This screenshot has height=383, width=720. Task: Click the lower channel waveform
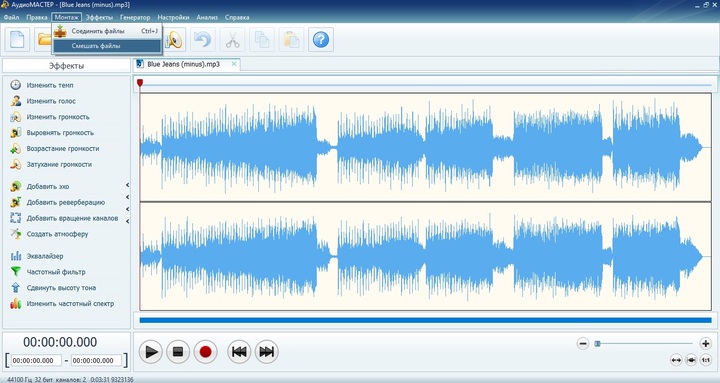coord(426,256)
